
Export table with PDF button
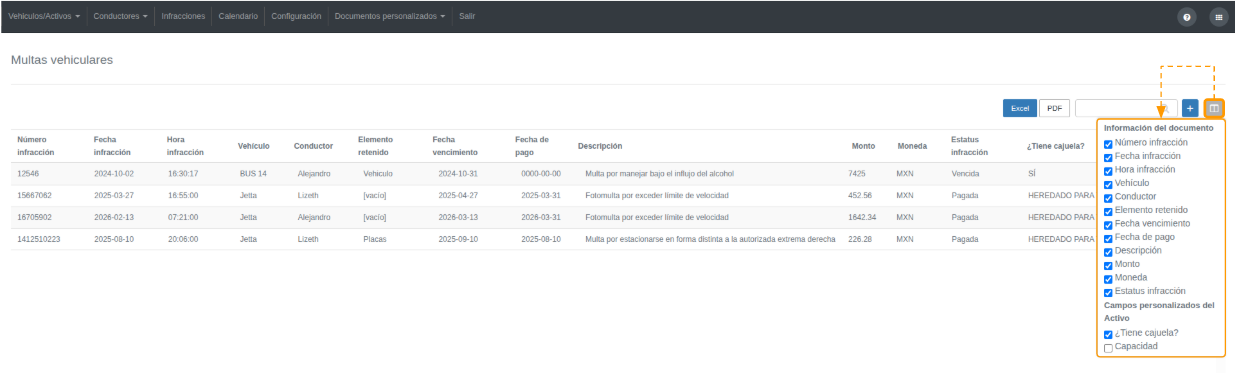pos(1055,108)
